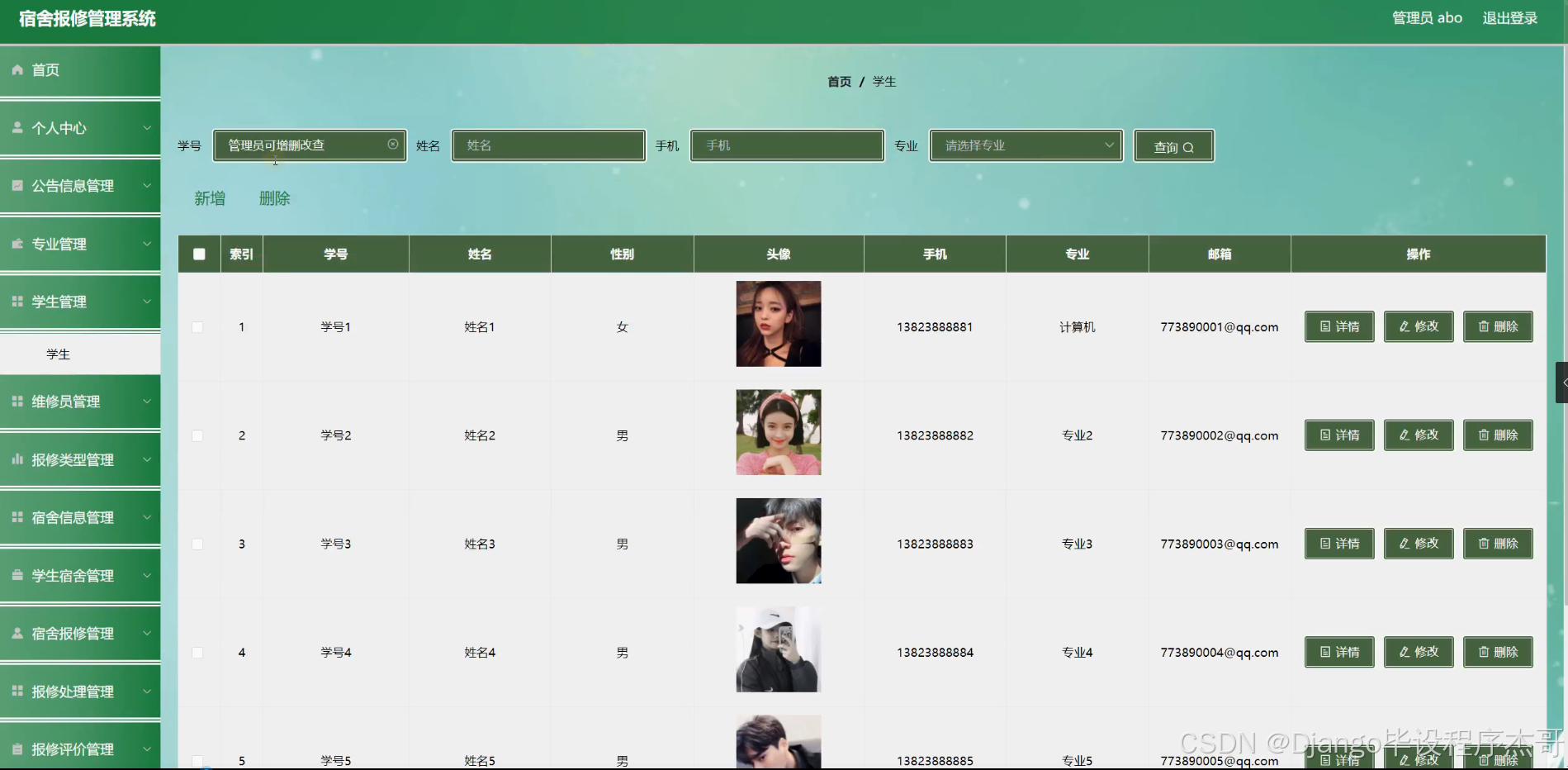Open 详情 for row 学号1

pyautogui.click(x=1339, y=326)
